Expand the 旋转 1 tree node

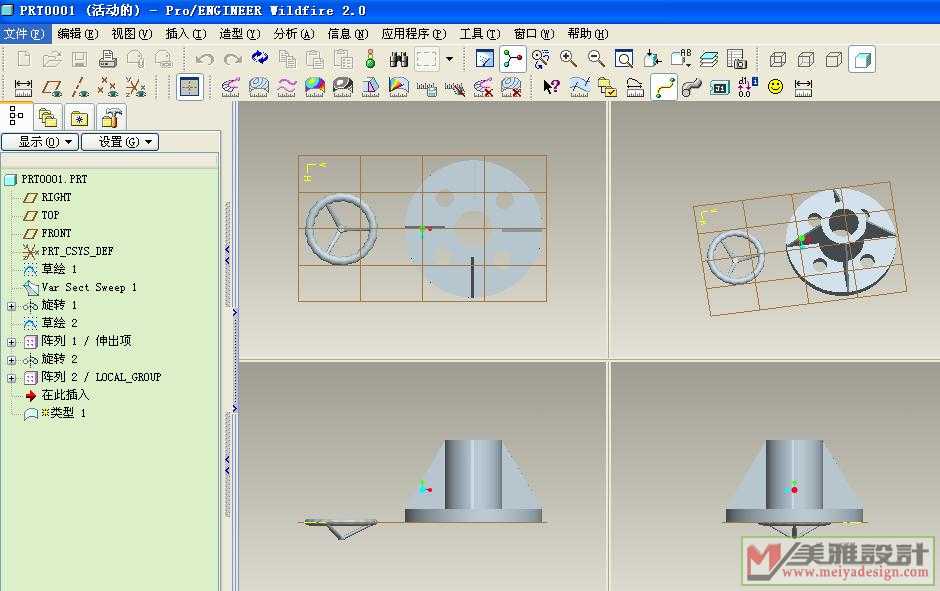(12, 306)
